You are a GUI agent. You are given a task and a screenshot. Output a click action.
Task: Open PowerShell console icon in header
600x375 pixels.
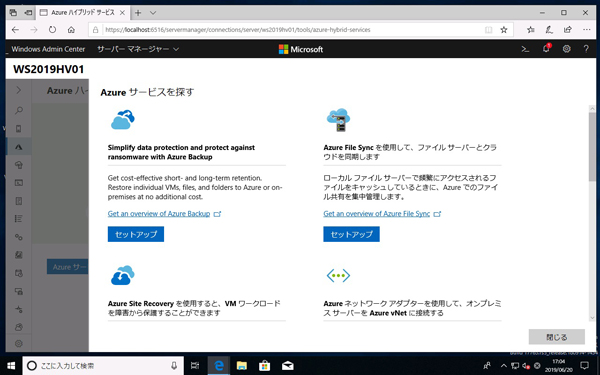(525, 49)
